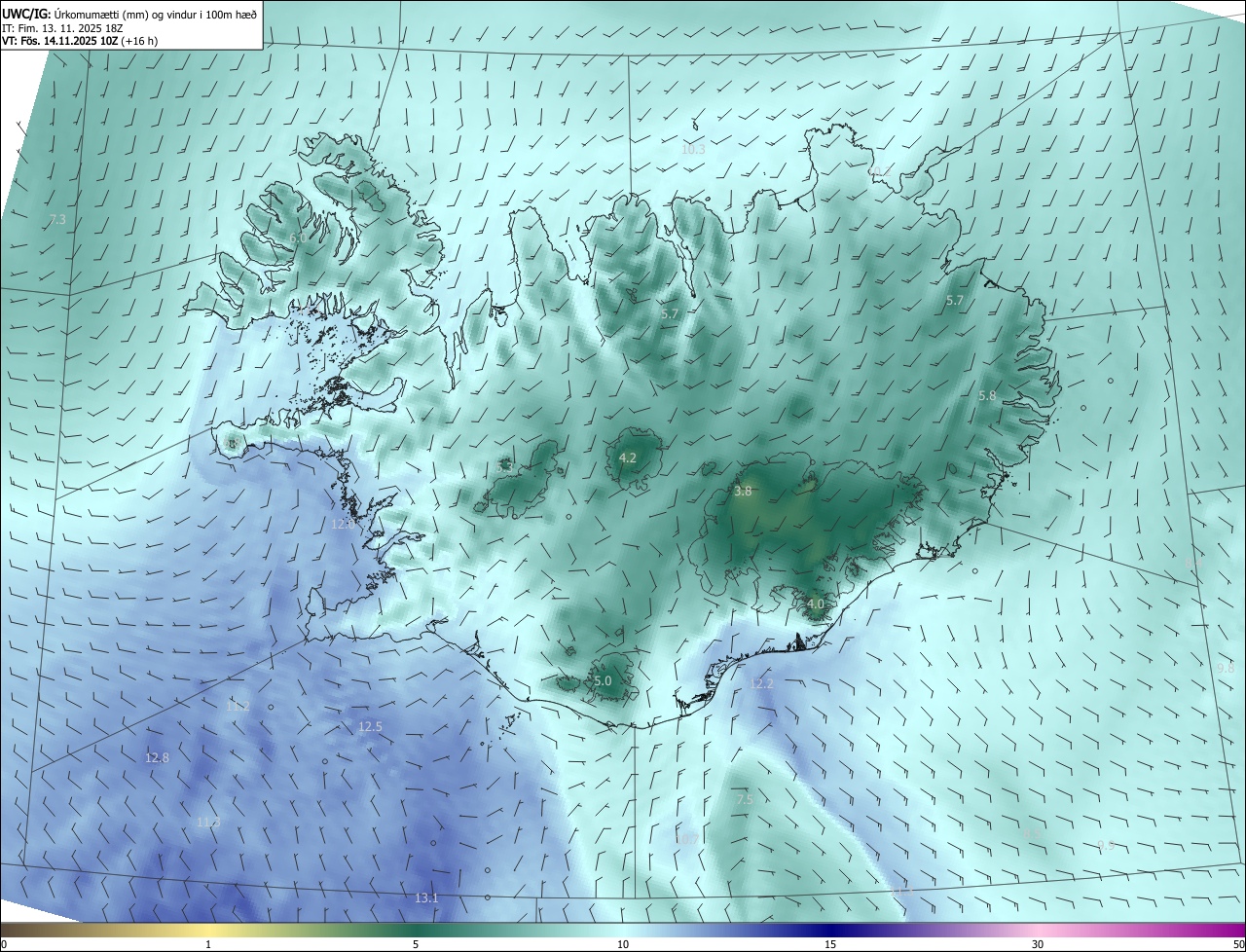This screenshot has height=952, width=1246.
Task: Click the initial time line "IT: Fim. 13. 11. 2025 18Z"
Action: point(61,27)
